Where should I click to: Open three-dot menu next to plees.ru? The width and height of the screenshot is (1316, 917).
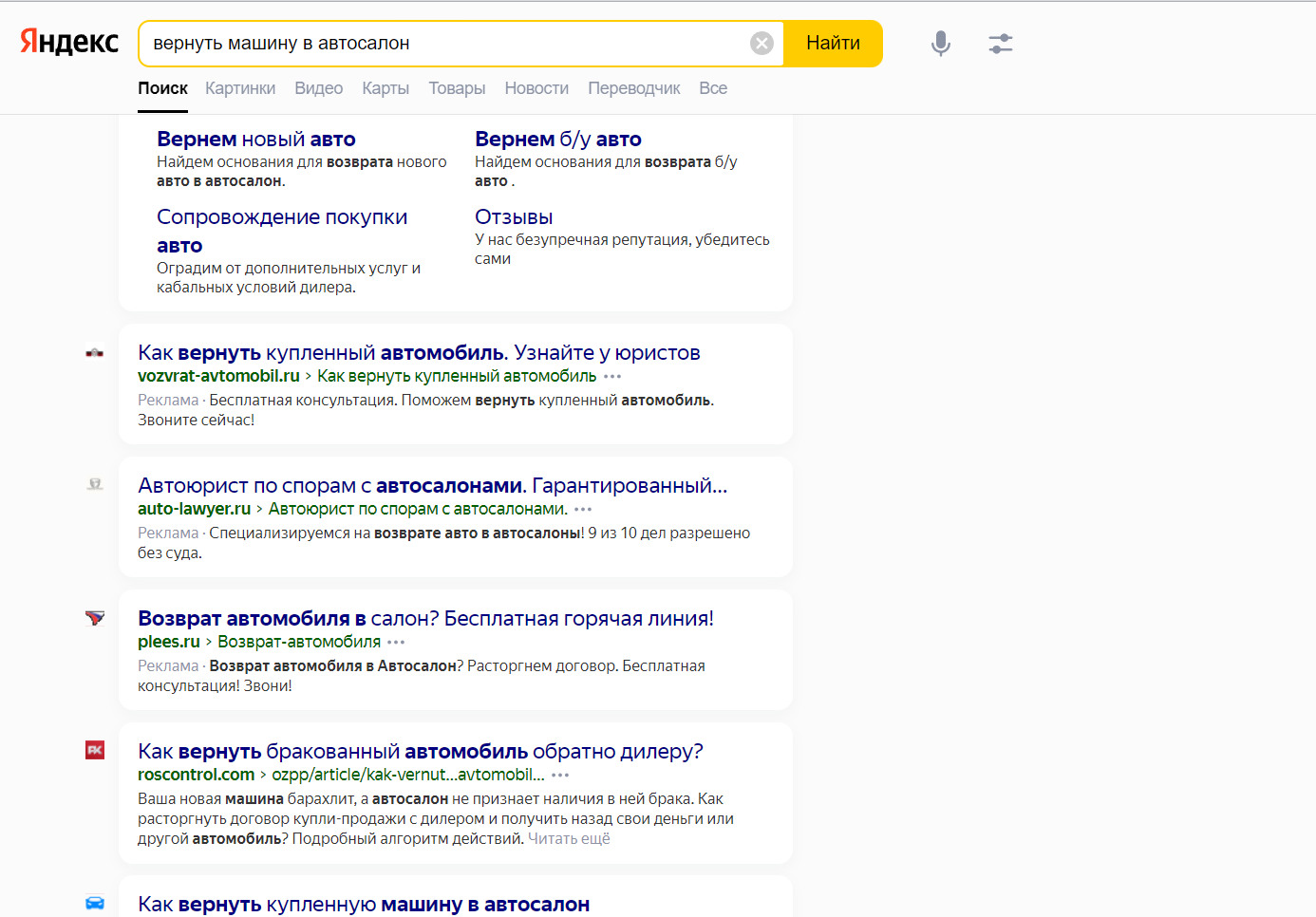click(396, 643)
